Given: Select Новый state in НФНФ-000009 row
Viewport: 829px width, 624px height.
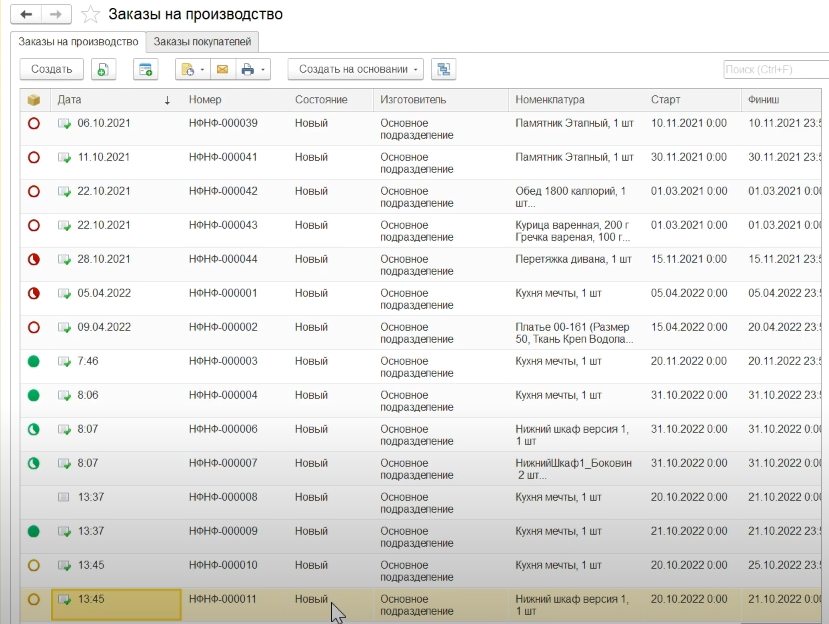Looking at the screenshot, I should 311,531.
